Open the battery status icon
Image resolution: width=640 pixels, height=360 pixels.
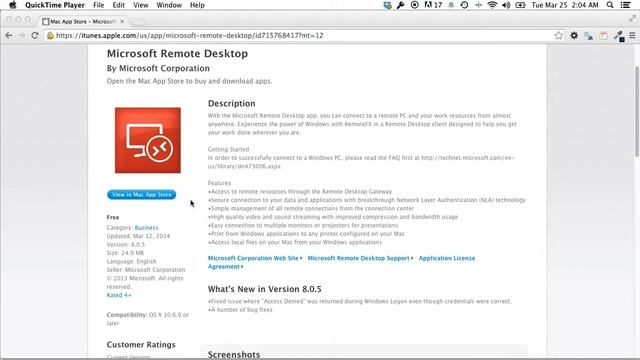[520, 5]
